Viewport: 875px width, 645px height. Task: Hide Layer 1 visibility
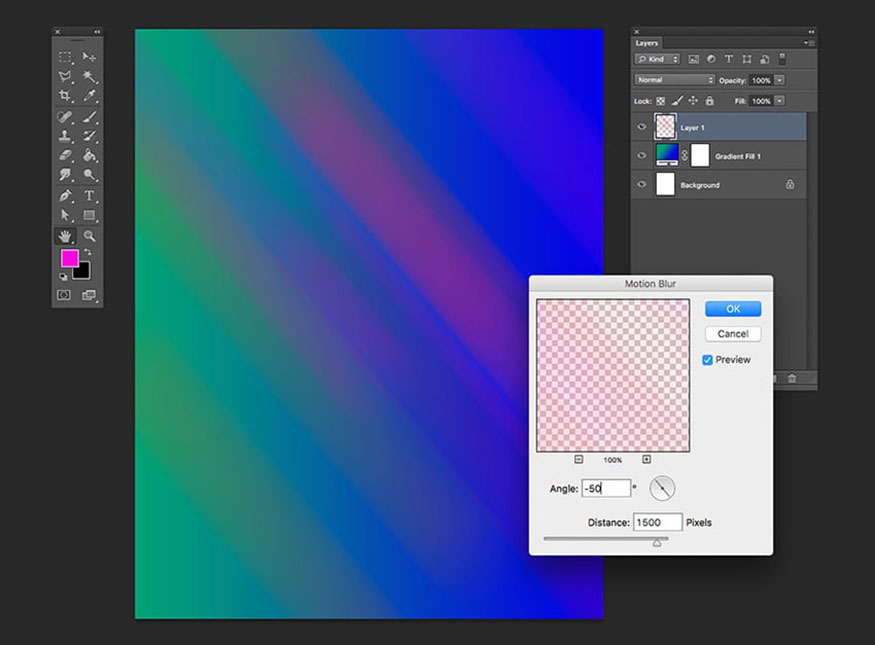point(642,127)
